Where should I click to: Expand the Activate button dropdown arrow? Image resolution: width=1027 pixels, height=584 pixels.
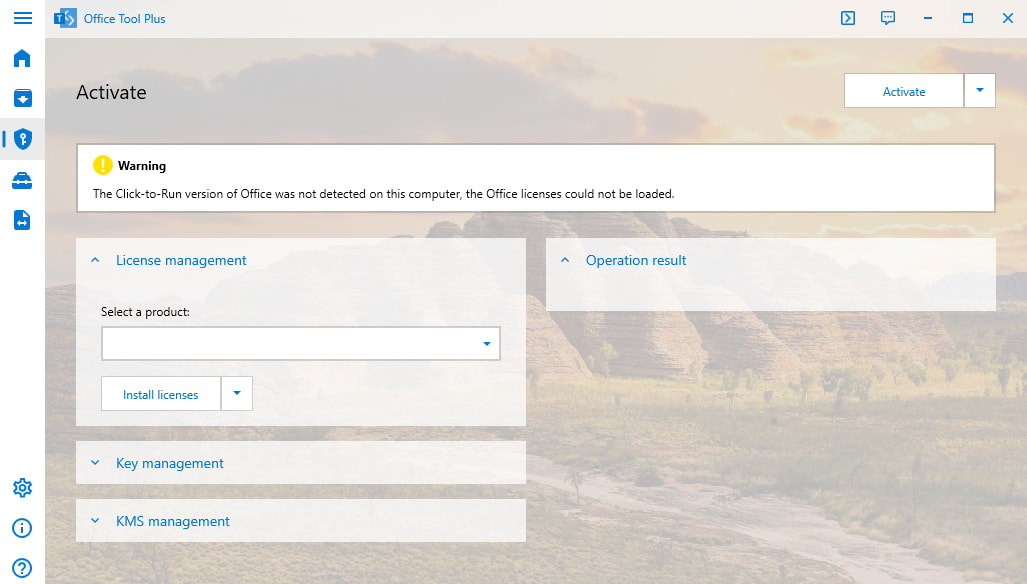(980, 91)
